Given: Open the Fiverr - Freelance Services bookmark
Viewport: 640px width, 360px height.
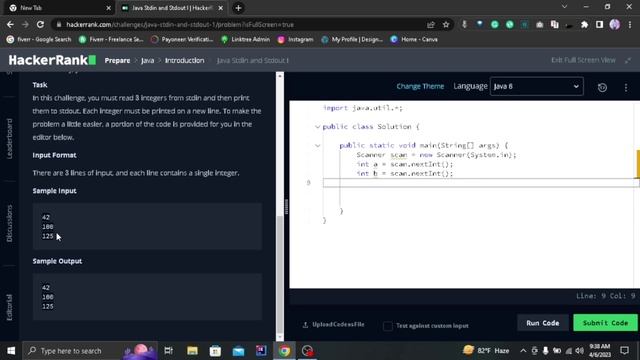Looking at the screenshot, I should click(x=111, y=39).
